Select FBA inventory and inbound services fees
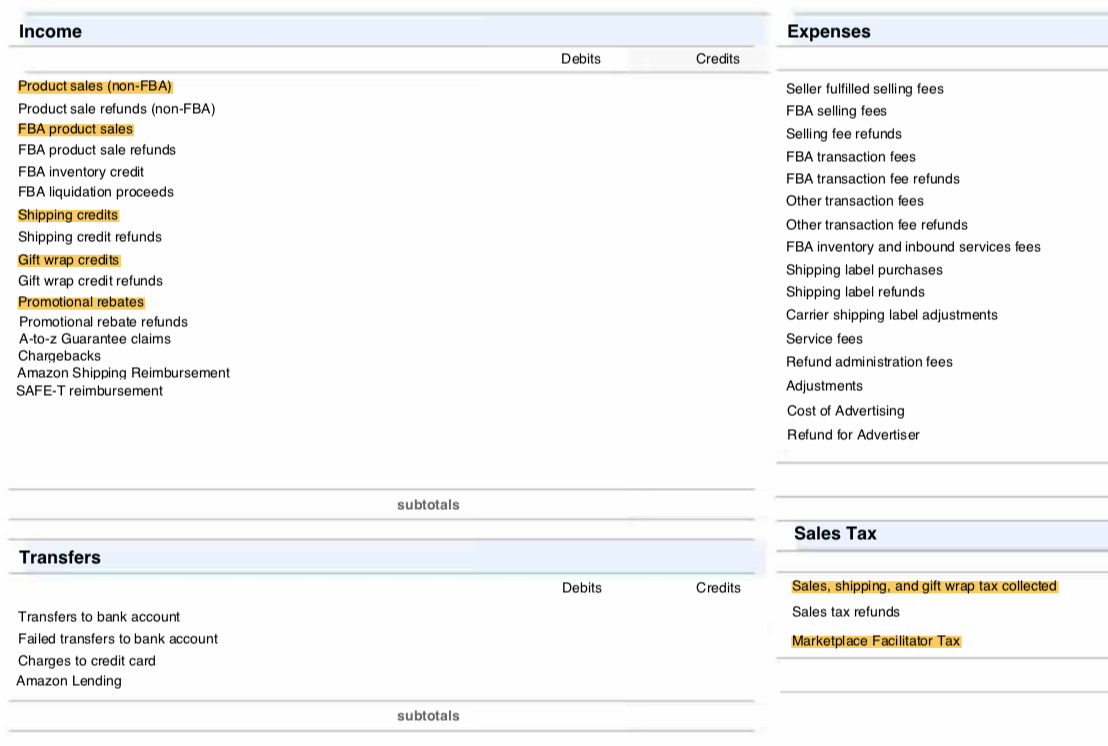Image resolution: width=1108 pixels, height=746 pixels. [x=913, y=247]
